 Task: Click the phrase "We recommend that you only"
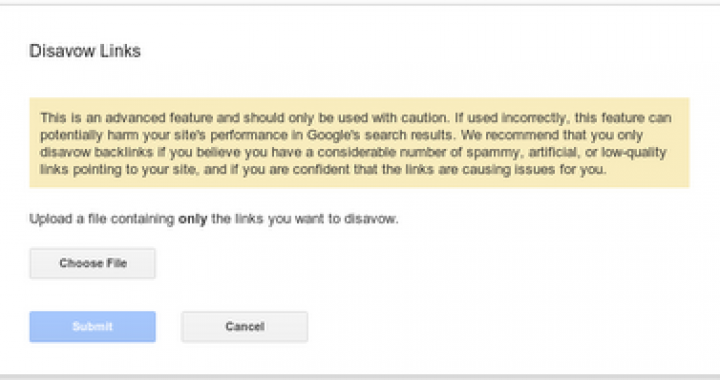pyautogui.click(x=552, y=135)
